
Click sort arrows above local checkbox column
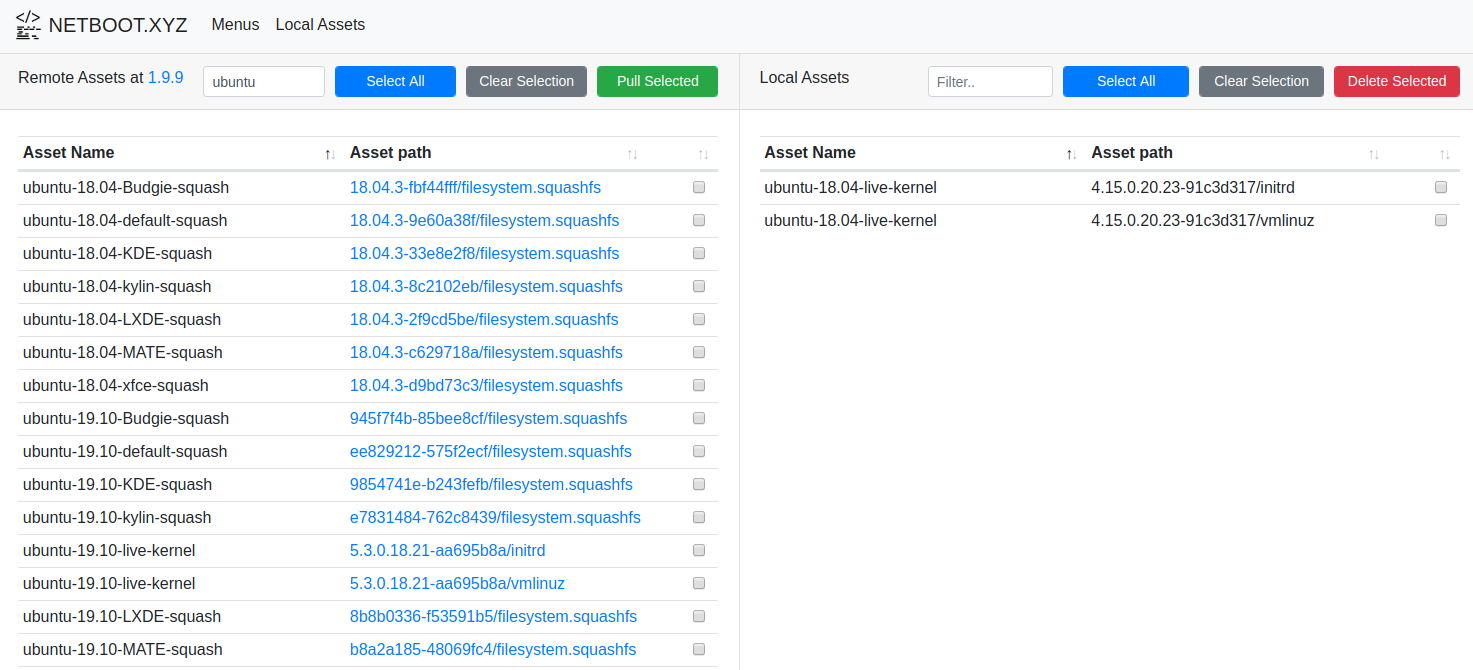click(x=1444, y=154)
